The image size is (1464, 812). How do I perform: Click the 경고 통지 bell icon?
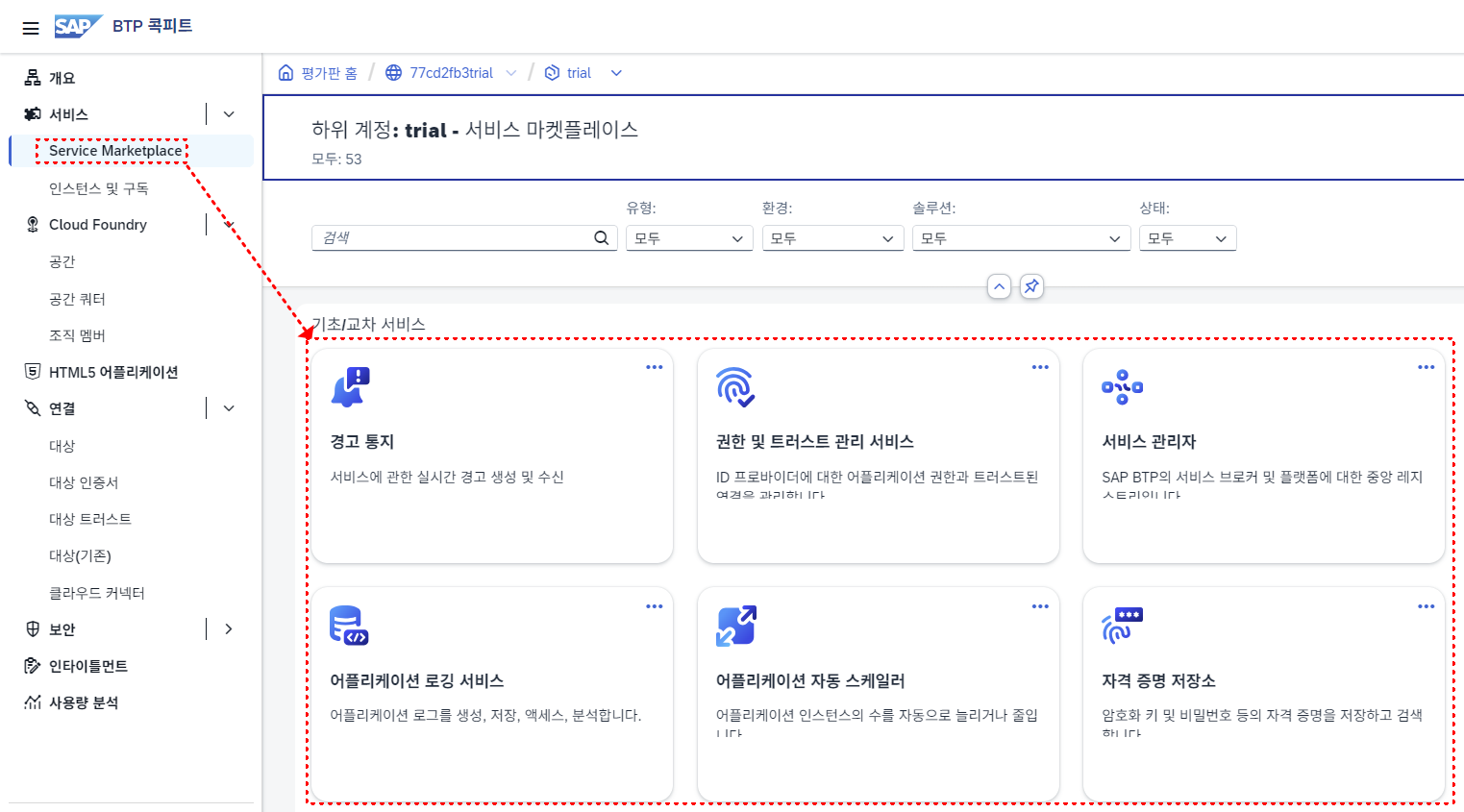tap(350, 387)
